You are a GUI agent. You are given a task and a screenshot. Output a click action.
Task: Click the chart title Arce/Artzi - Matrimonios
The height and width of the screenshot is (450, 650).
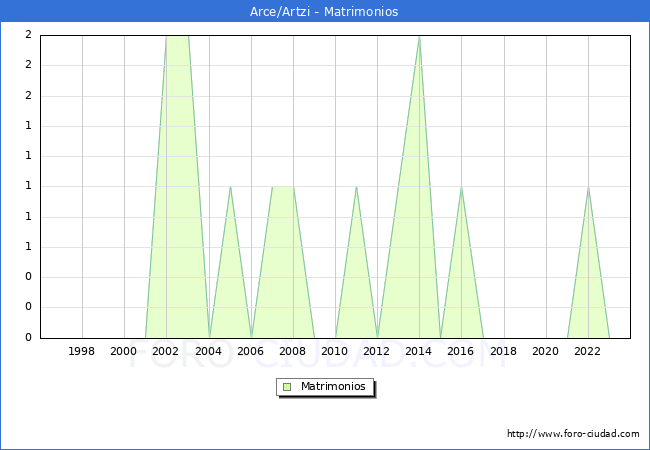click(324, 12)
